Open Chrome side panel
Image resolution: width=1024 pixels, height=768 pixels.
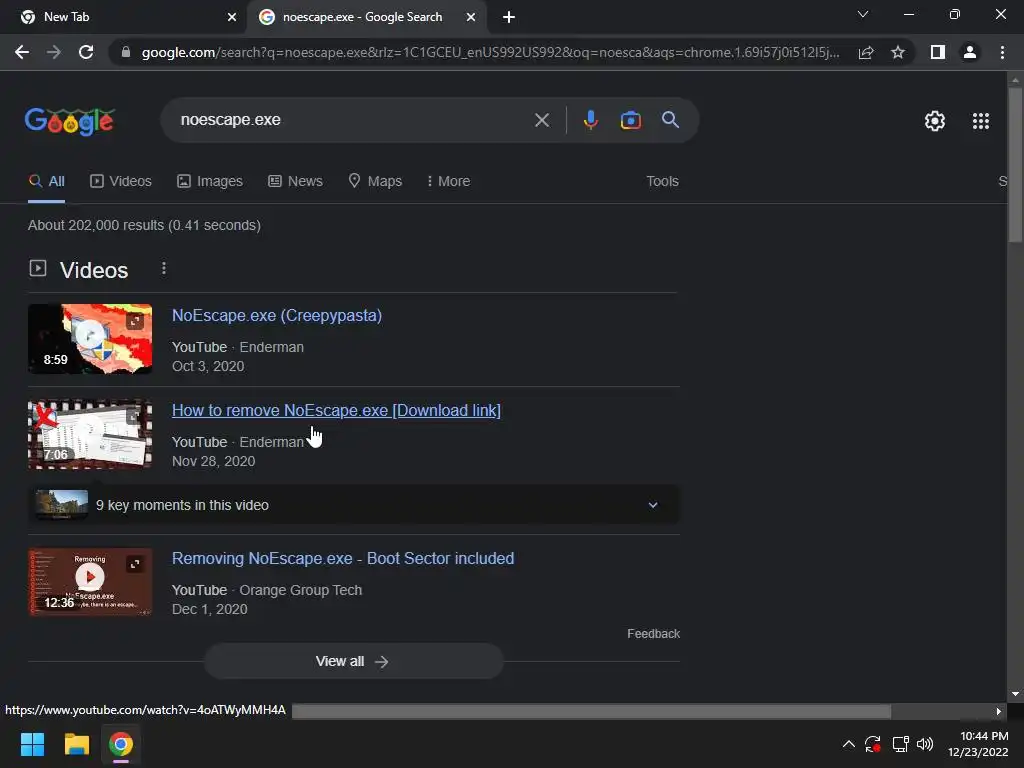coord(937,52)
